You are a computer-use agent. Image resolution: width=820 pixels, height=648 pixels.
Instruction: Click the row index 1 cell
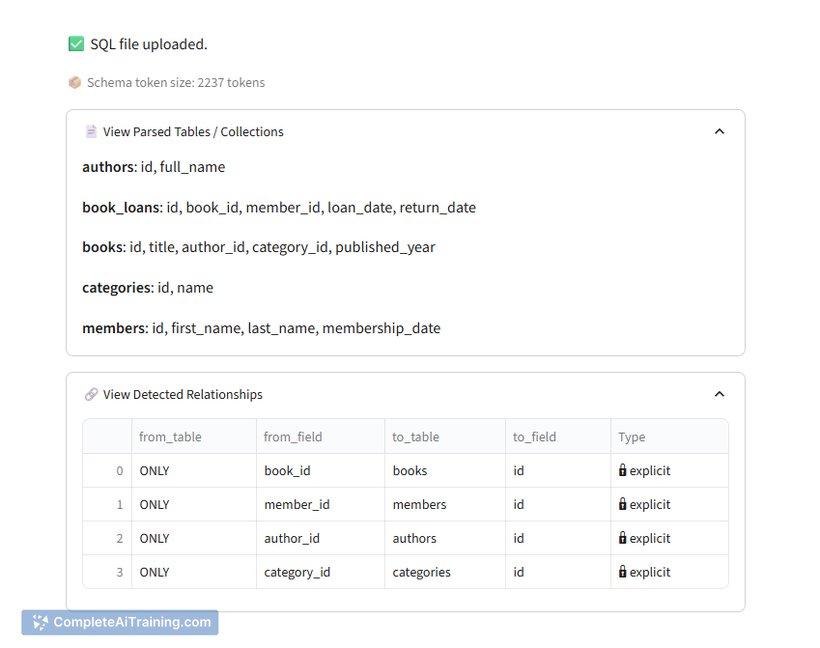click(x=107, y=504)
